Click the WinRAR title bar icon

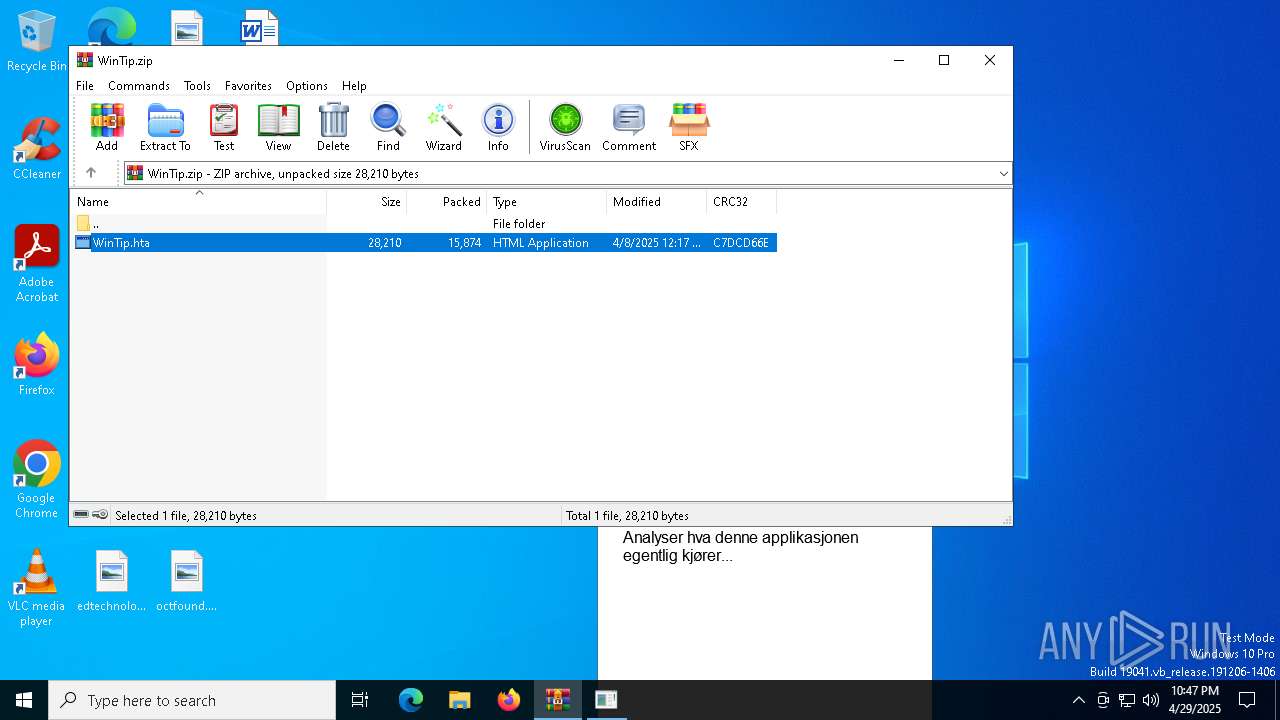(85, 60)
